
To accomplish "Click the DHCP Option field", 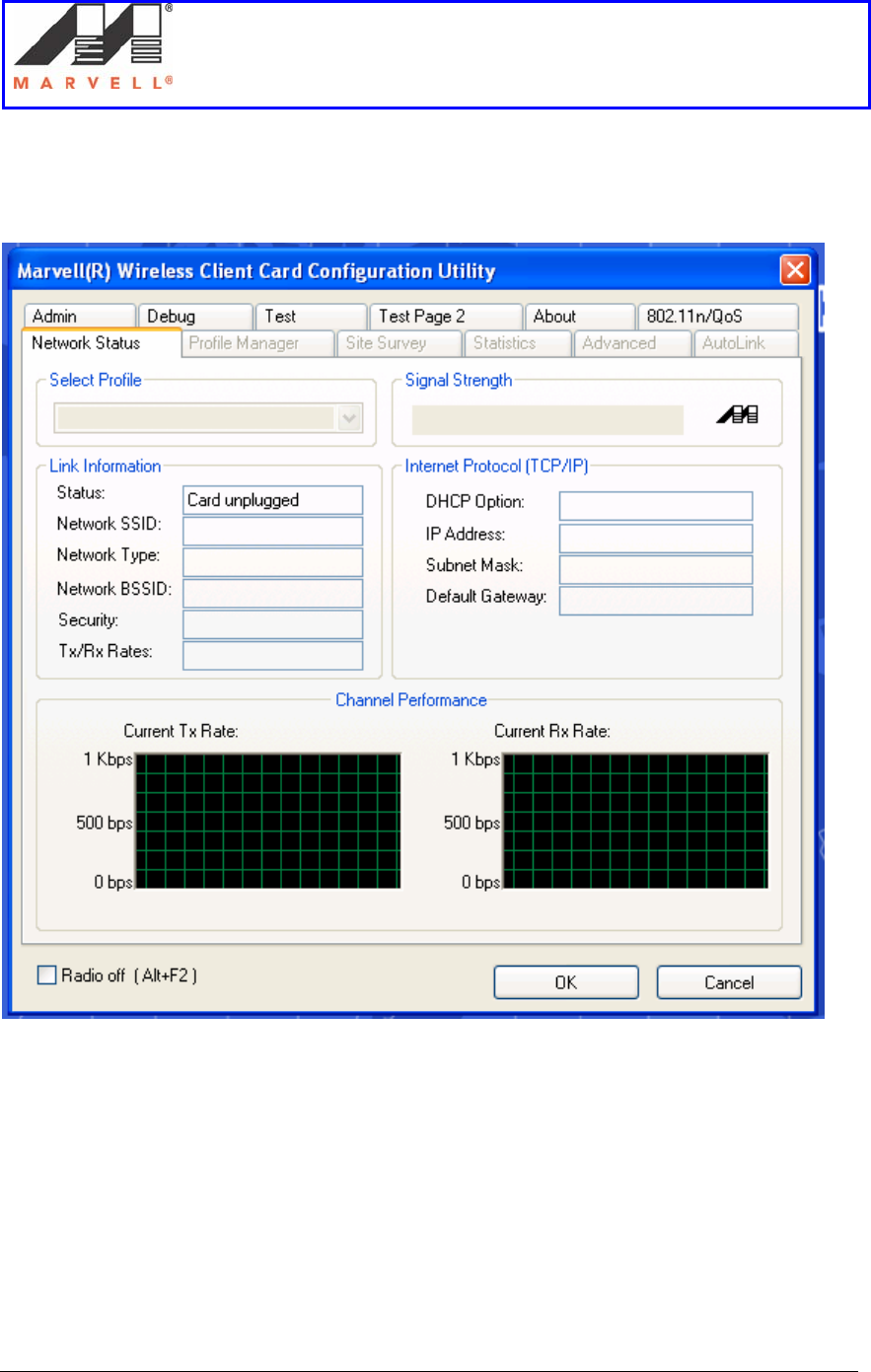I will click(656, 506).
